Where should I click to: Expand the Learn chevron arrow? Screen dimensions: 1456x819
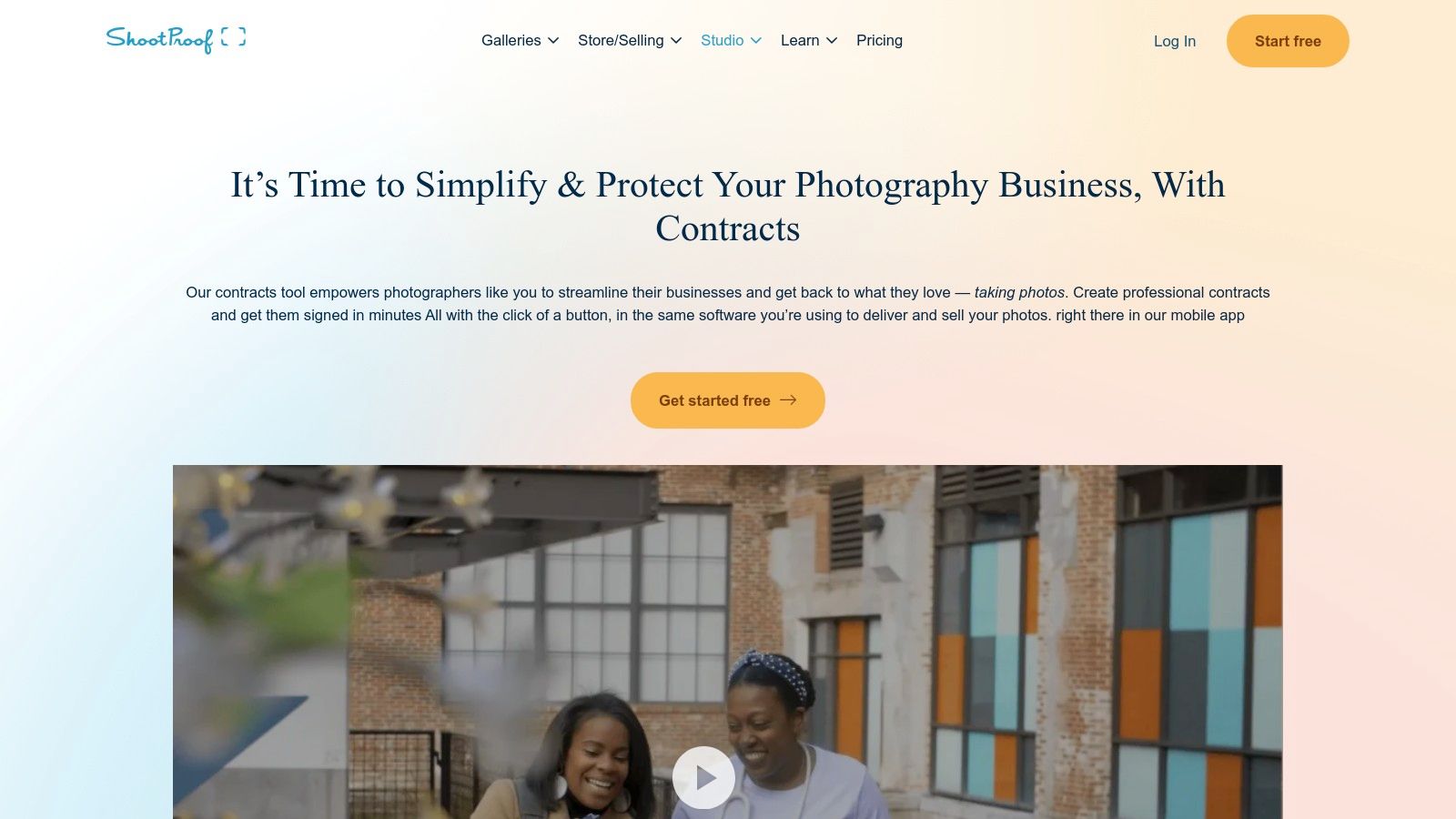point(832,40)
